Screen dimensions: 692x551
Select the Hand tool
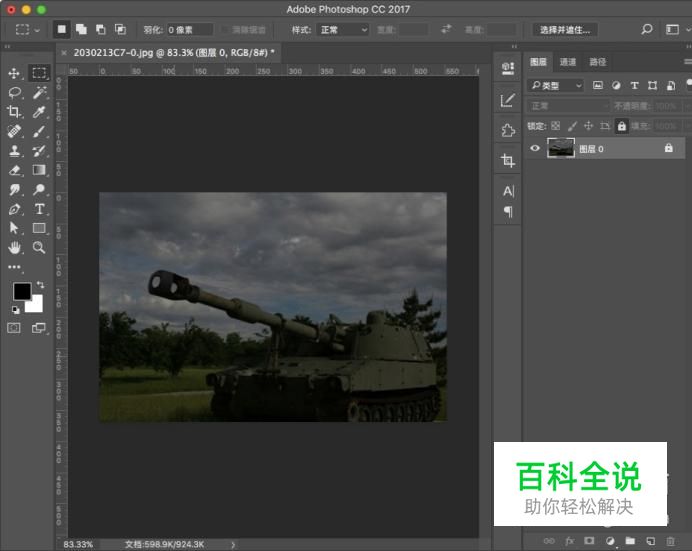(14, 247)
